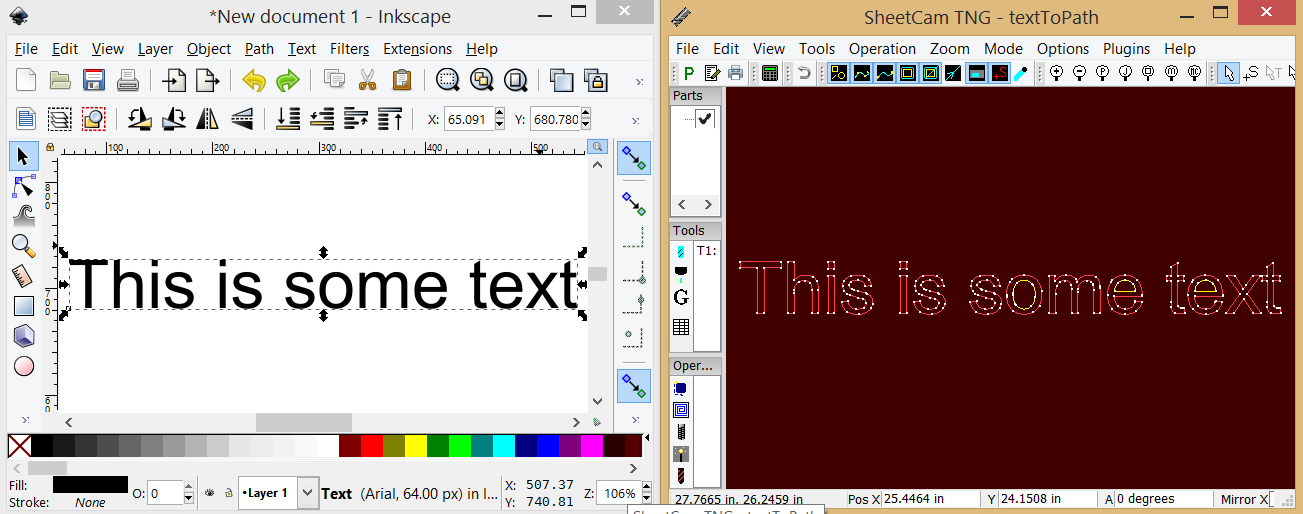1303x514 pixels.
Task: Click the black Fill color indicator
Action: pos(90,485)
